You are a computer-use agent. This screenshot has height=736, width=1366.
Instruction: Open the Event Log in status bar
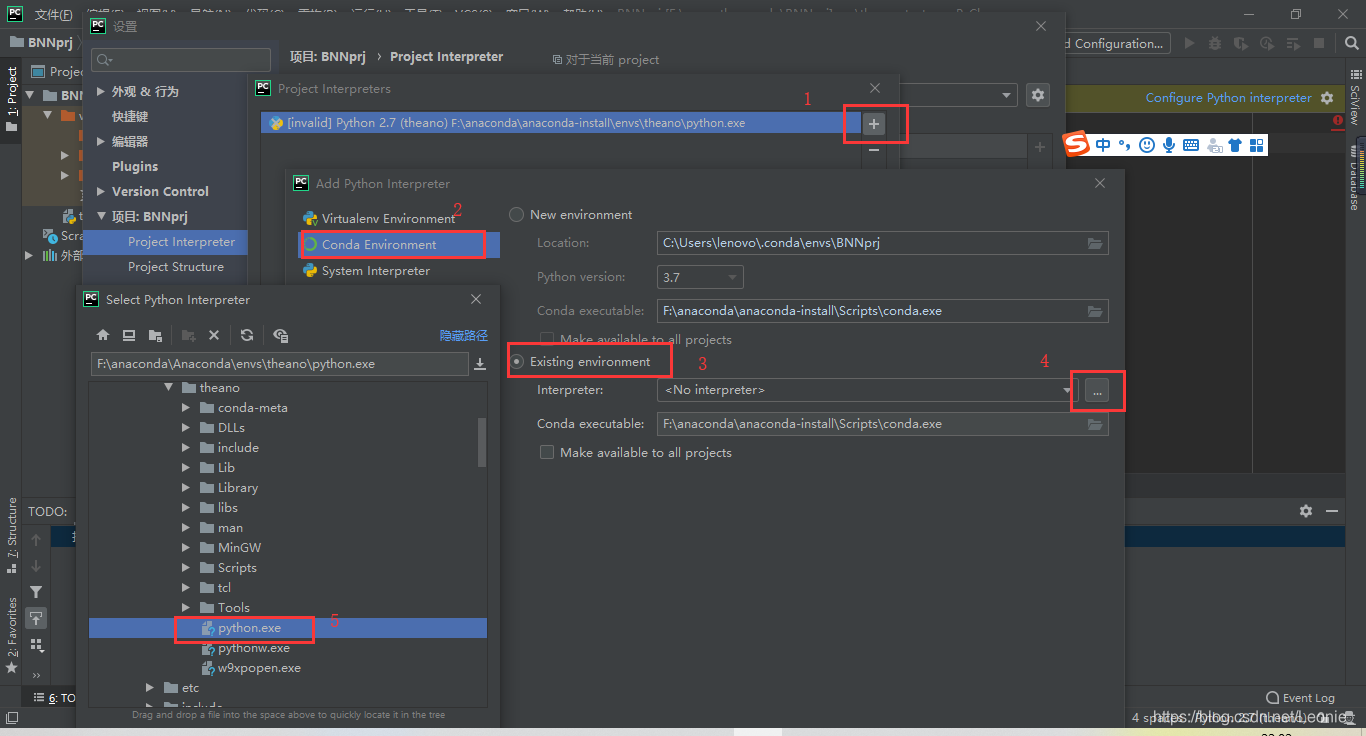tap(1300, 698)
